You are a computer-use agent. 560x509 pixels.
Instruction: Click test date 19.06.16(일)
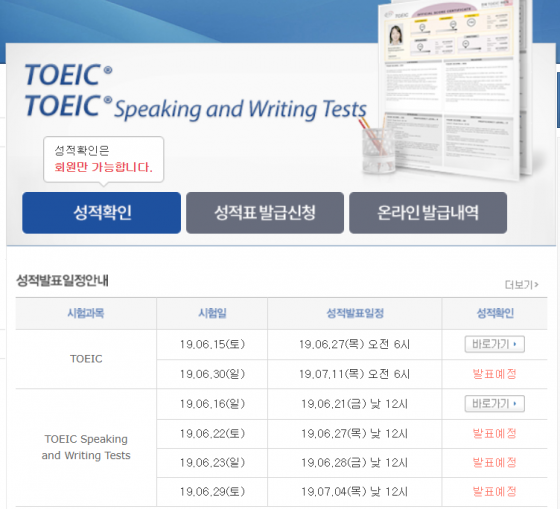click(212, 404)
